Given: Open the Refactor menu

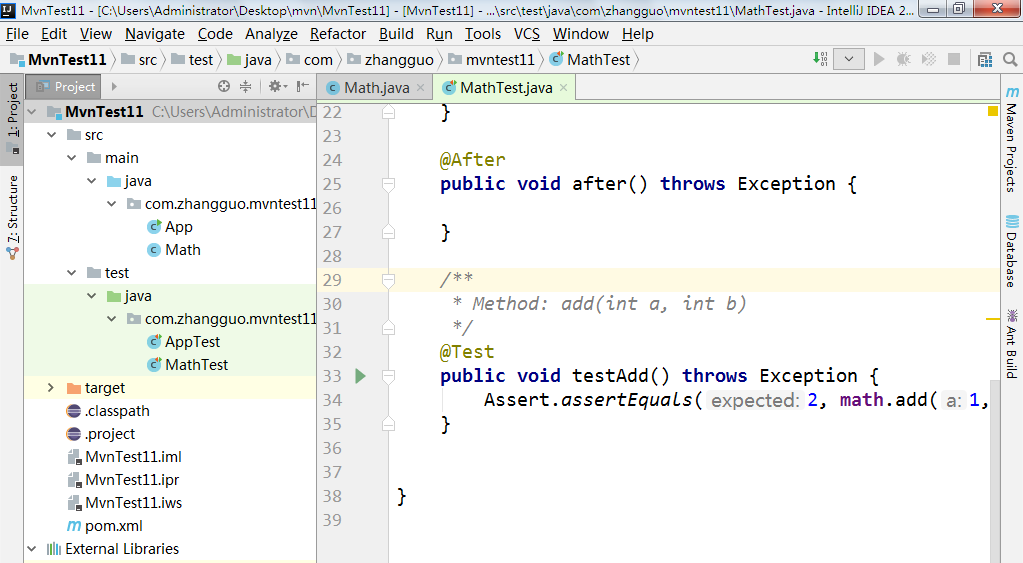Looking at the screenshot, I should click(x=338, y=34).
